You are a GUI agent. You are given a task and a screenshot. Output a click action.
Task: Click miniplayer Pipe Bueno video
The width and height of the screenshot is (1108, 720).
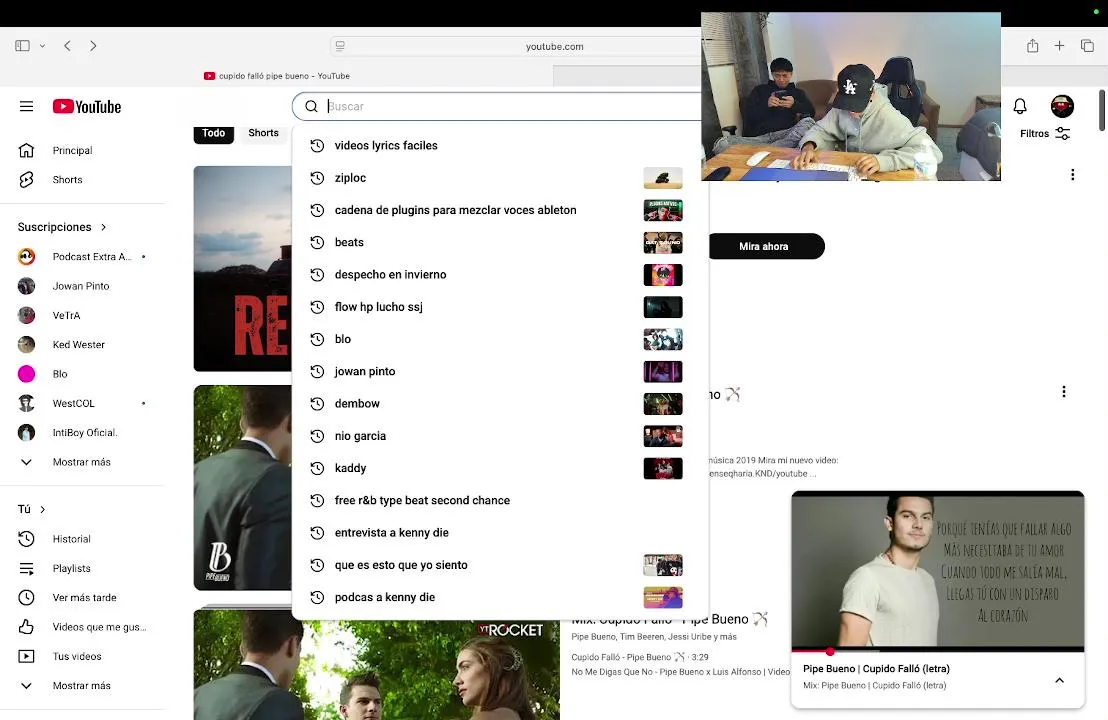(x=938, y=569)
